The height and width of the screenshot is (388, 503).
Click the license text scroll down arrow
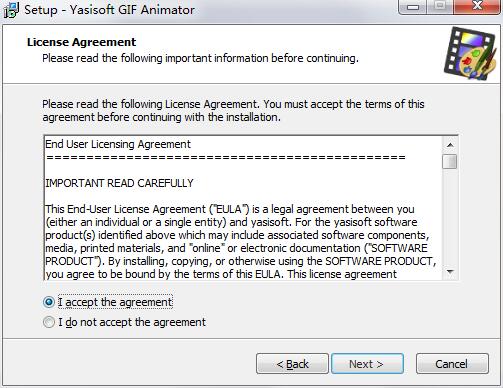coord(450,272)
